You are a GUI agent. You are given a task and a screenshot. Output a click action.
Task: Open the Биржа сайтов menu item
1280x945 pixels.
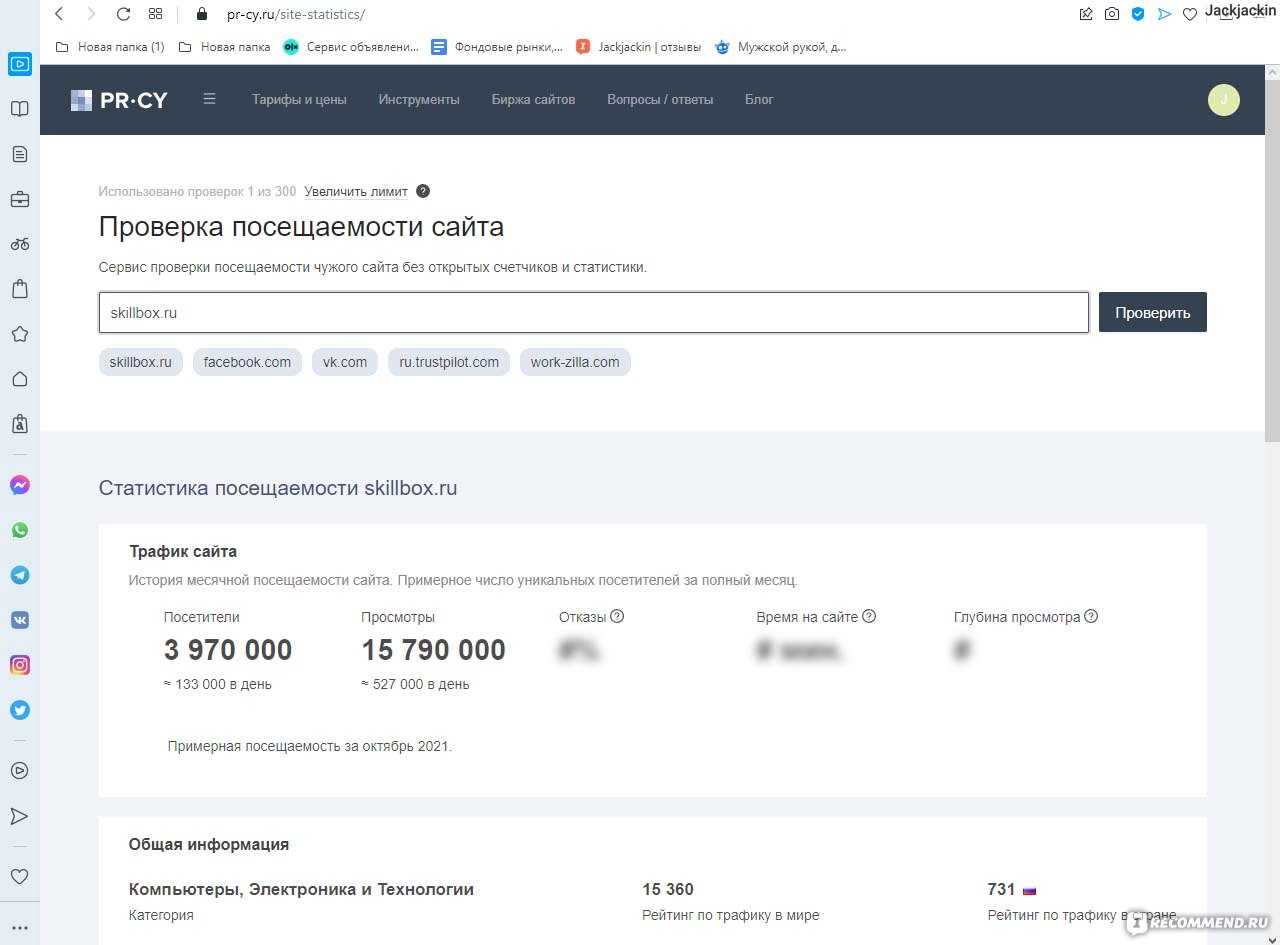[533, 99]
